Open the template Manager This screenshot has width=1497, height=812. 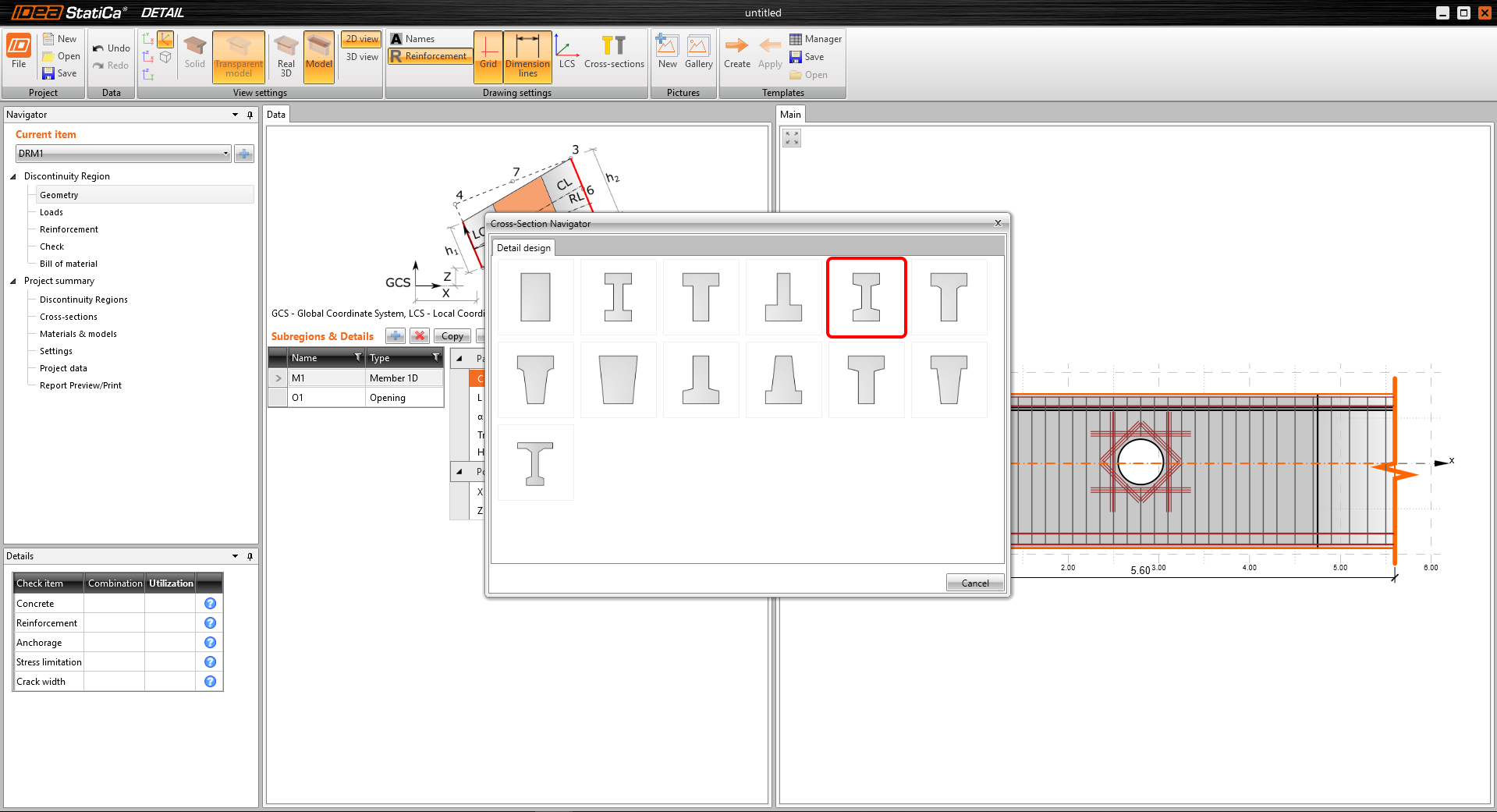(815, 39)
